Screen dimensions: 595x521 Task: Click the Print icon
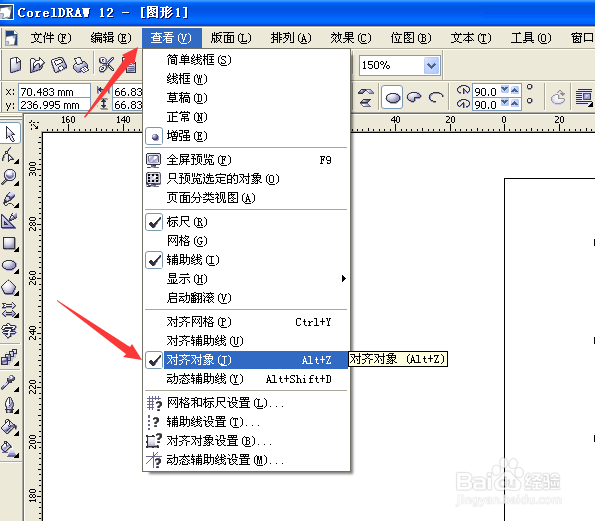click(x=80, y=65)
